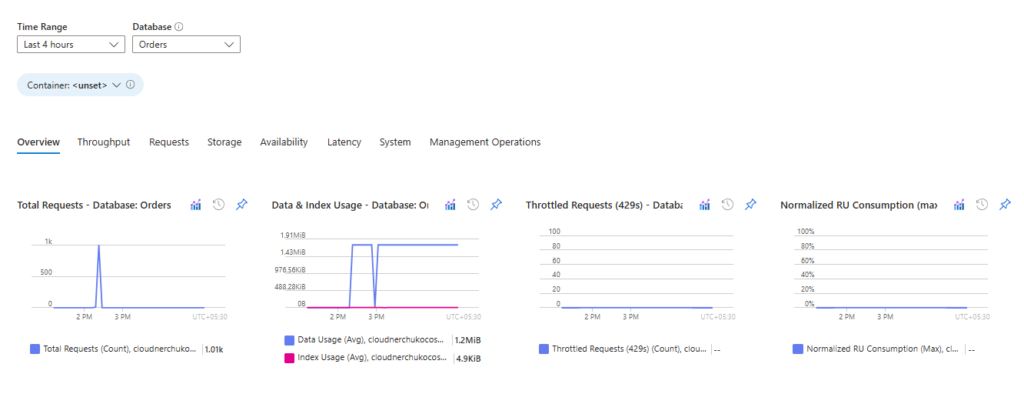The height and width of the screenshot is (394, 1024).
Task: Open metrics explorer for Normalized RU Consumption
Action: [x=959, y=205]
